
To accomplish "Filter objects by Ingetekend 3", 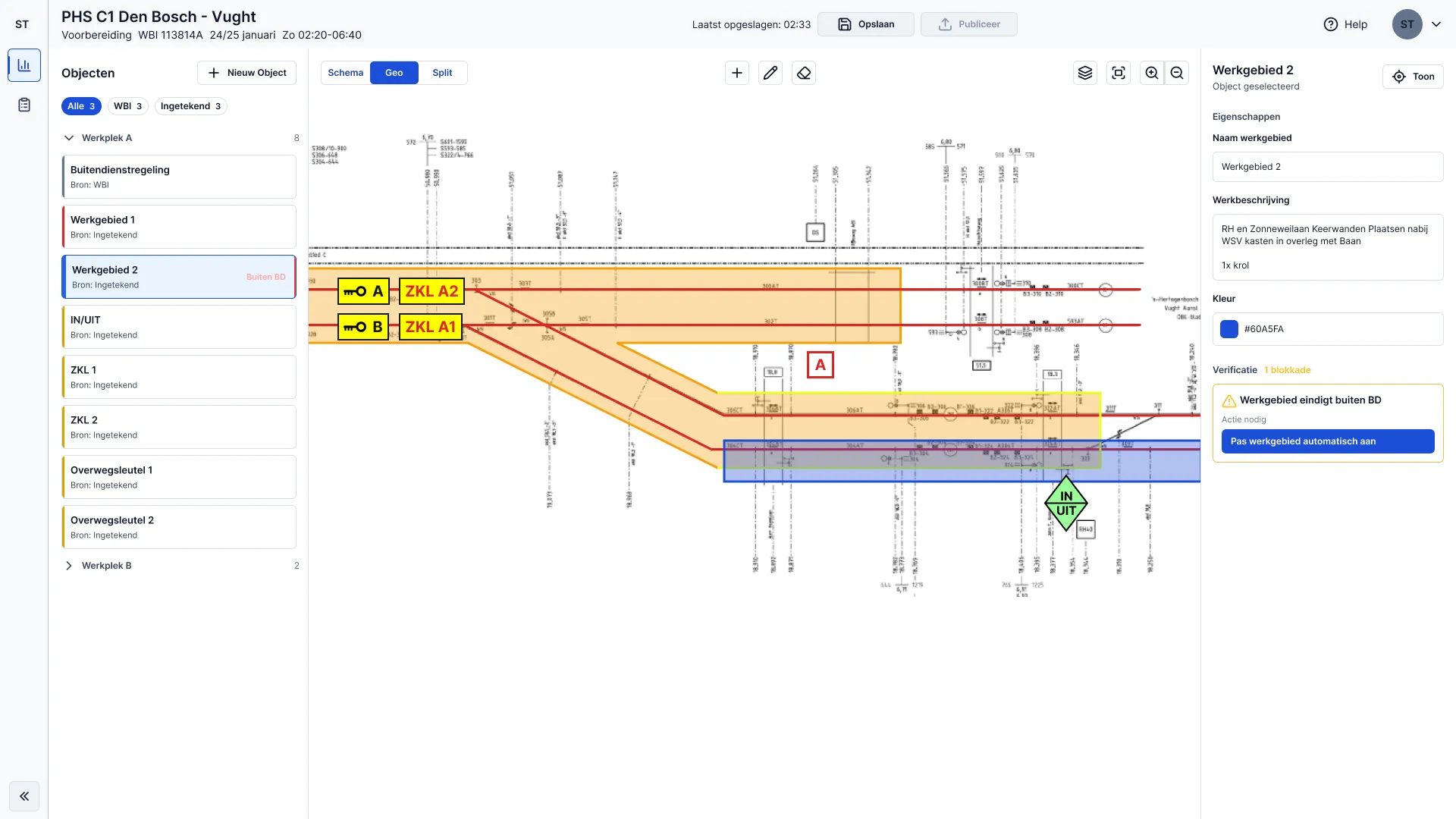I will coord(191,106).
